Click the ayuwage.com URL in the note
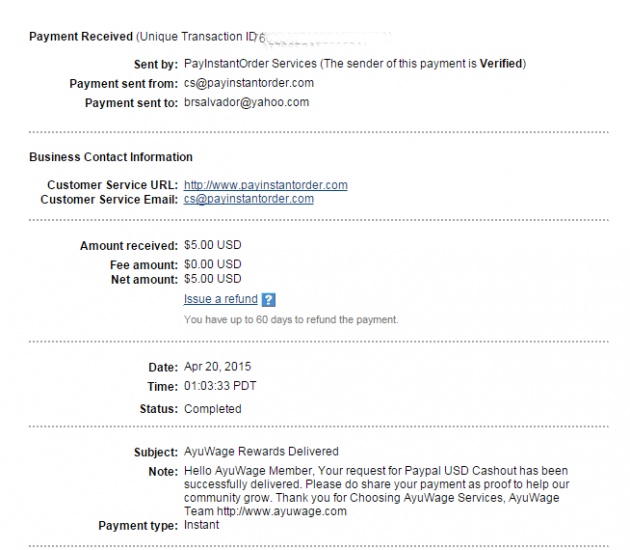This screenshot has height=550, width=630. pyautogui.click(x=282, y=511)
